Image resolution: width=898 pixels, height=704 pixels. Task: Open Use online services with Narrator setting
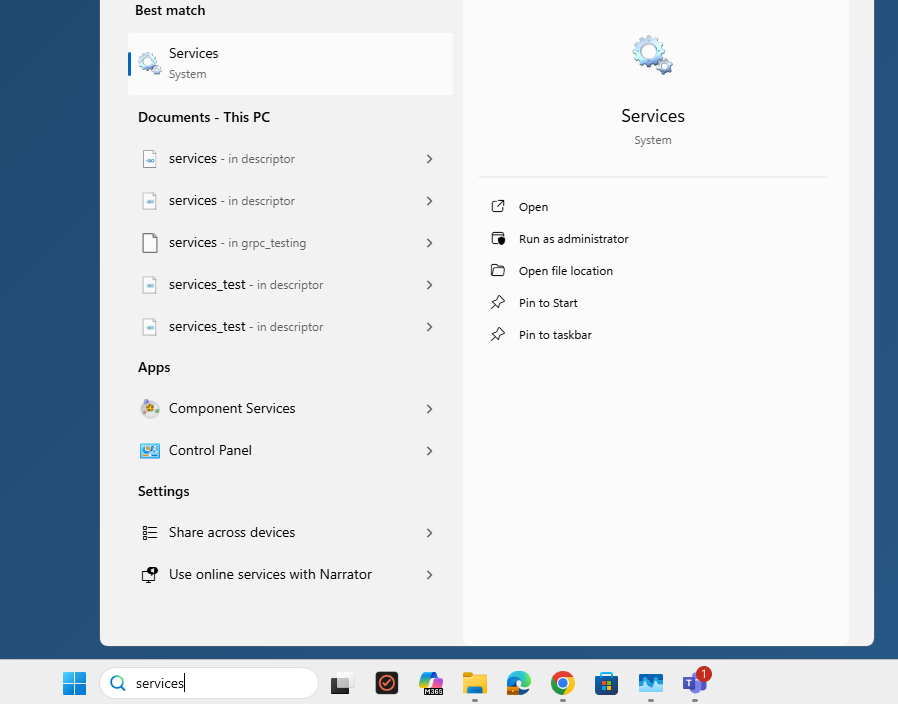[290, 575]
